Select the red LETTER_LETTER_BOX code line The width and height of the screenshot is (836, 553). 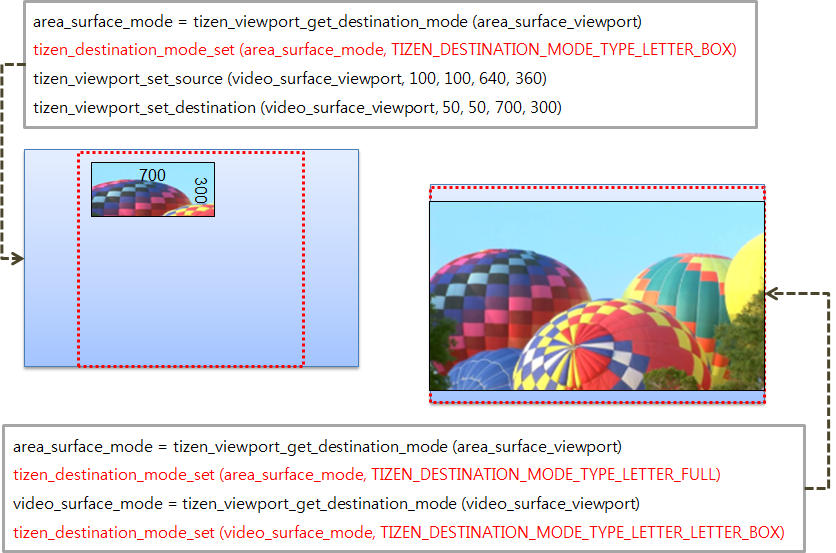[x=399, y=532]
